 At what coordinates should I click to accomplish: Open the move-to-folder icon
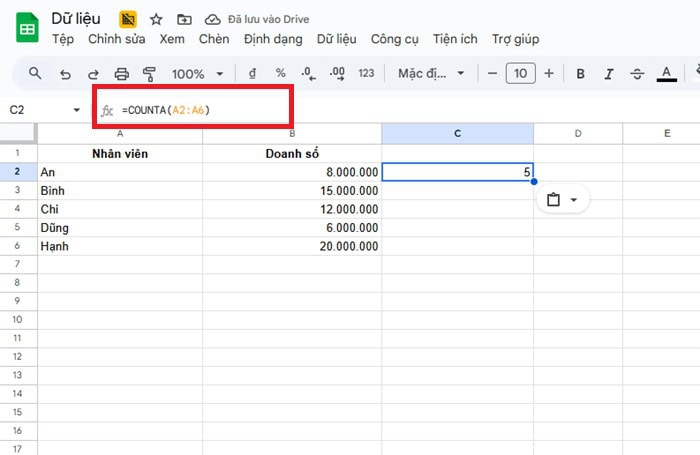pyautogui.click(x=184, y=19)
